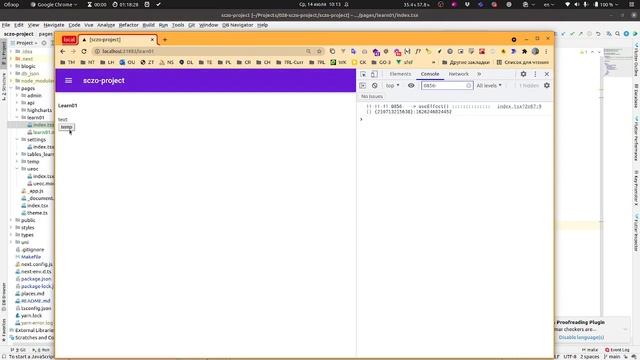Image resolution: width=640 pixels, height=360 pixels.
Task: Collapse the learn01 folder in project tree
Action: pyautogui.click(x=17, y=118)
